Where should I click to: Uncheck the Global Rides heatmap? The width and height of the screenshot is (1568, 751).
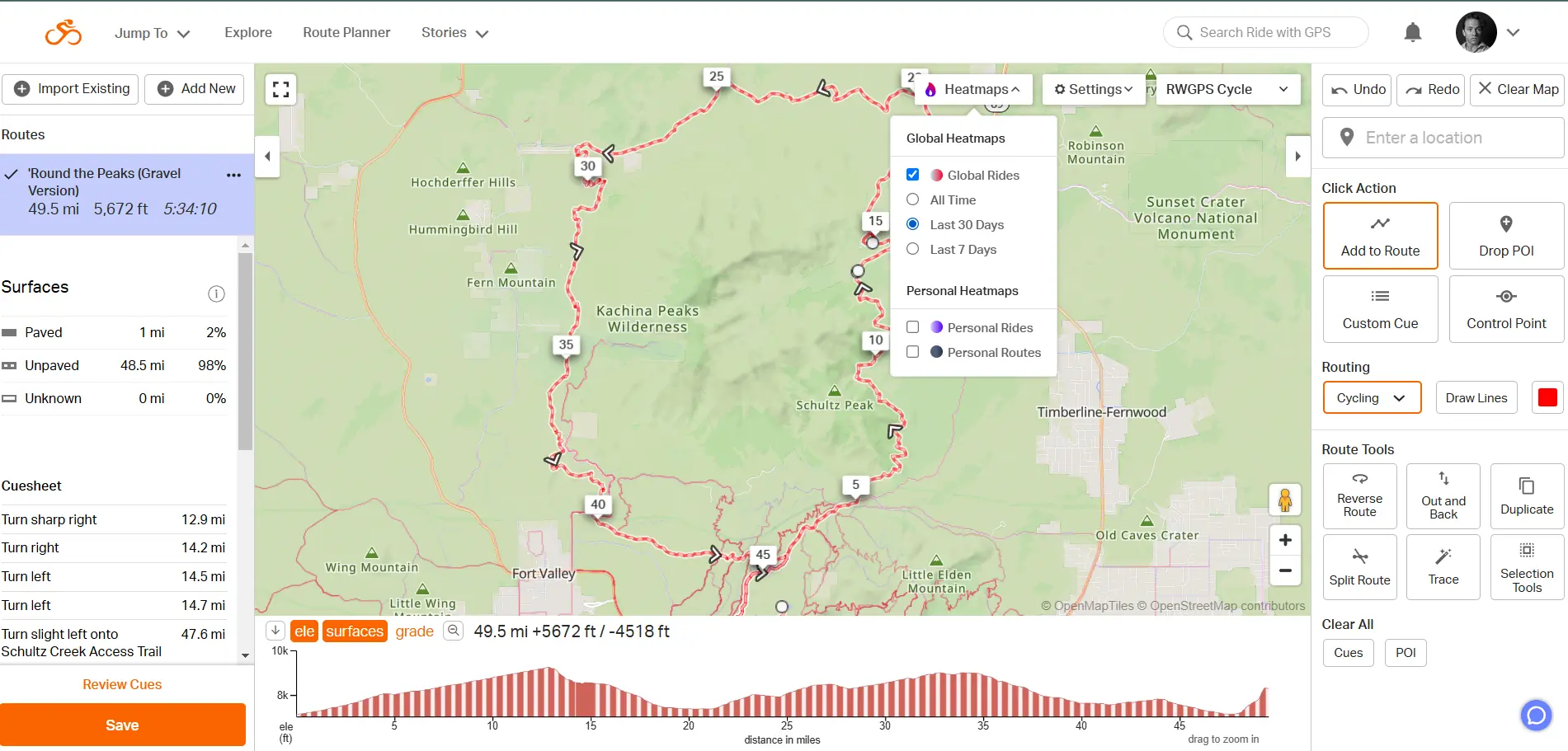[x=912, y=174]
